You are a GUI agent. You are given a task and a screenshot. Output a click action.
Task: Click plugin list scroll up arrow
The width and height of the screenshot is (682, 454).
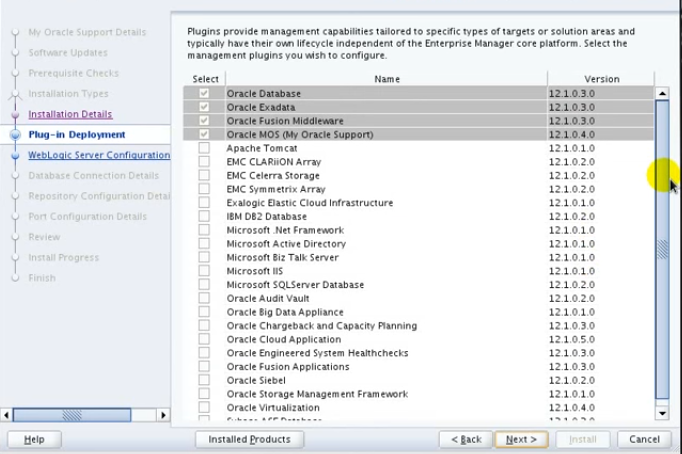662,93
